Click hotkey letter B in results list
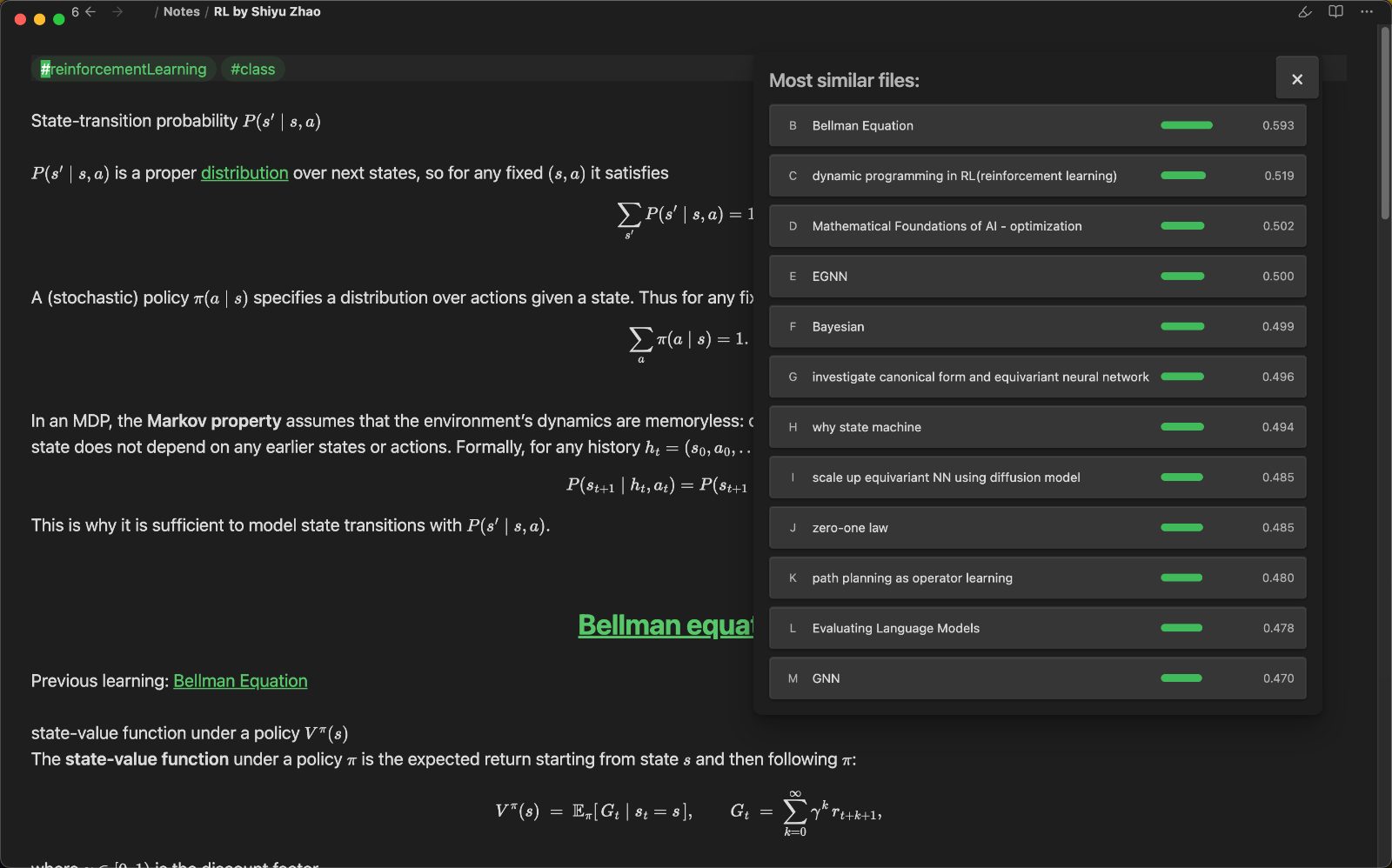This screenshot has width=1392, height=868. coord(793,125)
